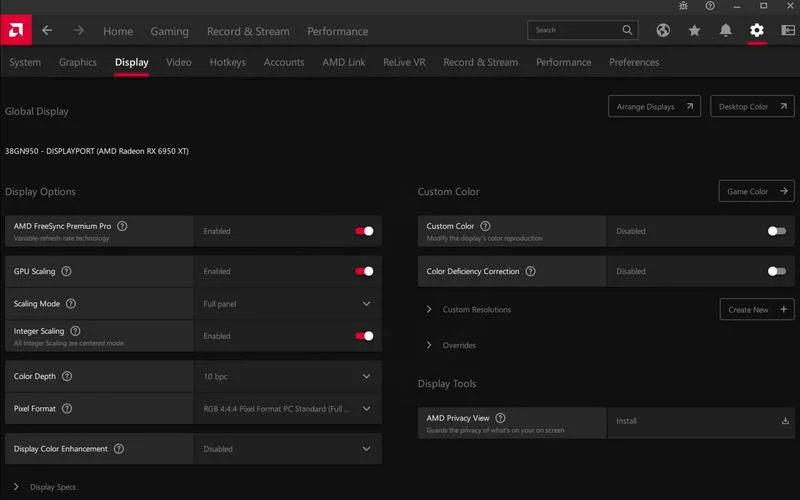Switch to the Graphics tab
This screenshot has height=500, width=800.
[78, 62]
